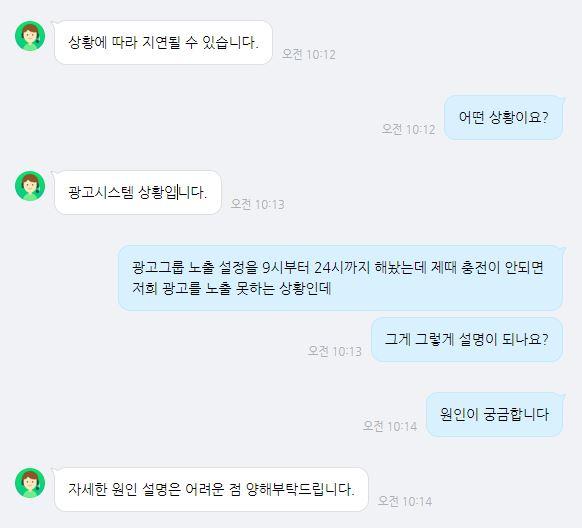The height and width of the screenshot is (528, 582).
Task: Click agent avatar beside 상황에 따라 지연될 message
Action: (30, 36)
